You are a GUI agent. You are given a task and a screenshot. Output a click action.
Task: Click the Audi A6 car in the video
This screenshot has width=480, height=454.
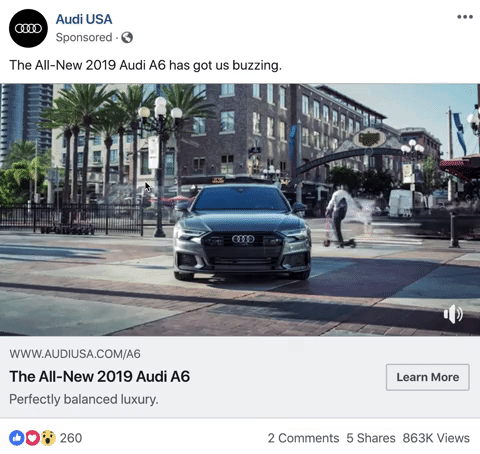242,232
